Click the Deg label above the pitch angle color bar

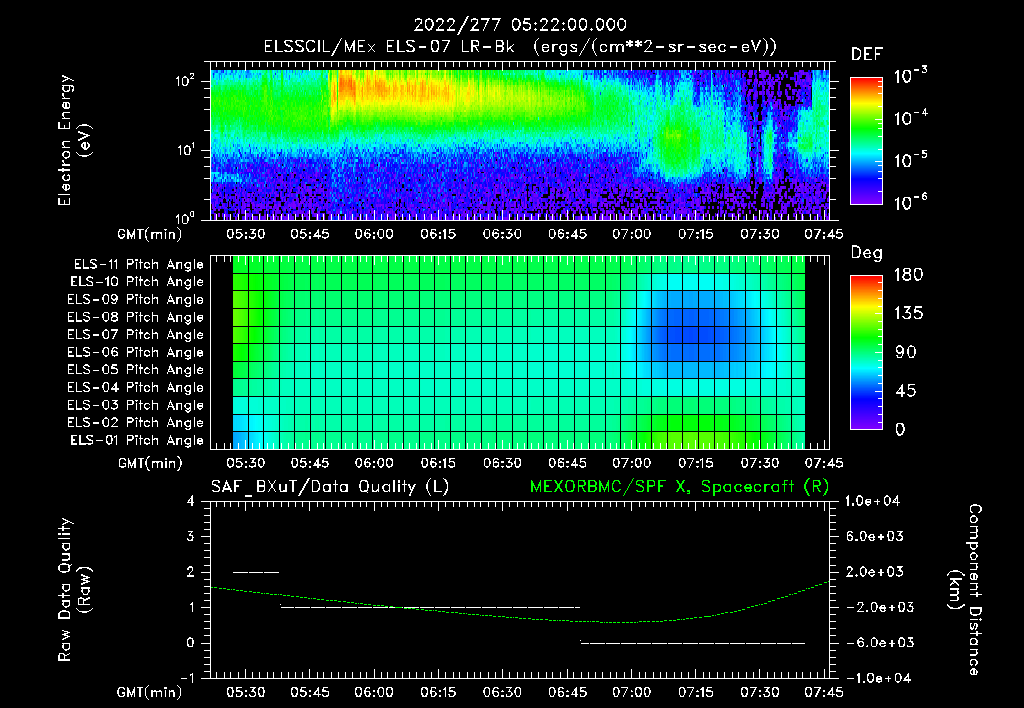pos(867,253)
